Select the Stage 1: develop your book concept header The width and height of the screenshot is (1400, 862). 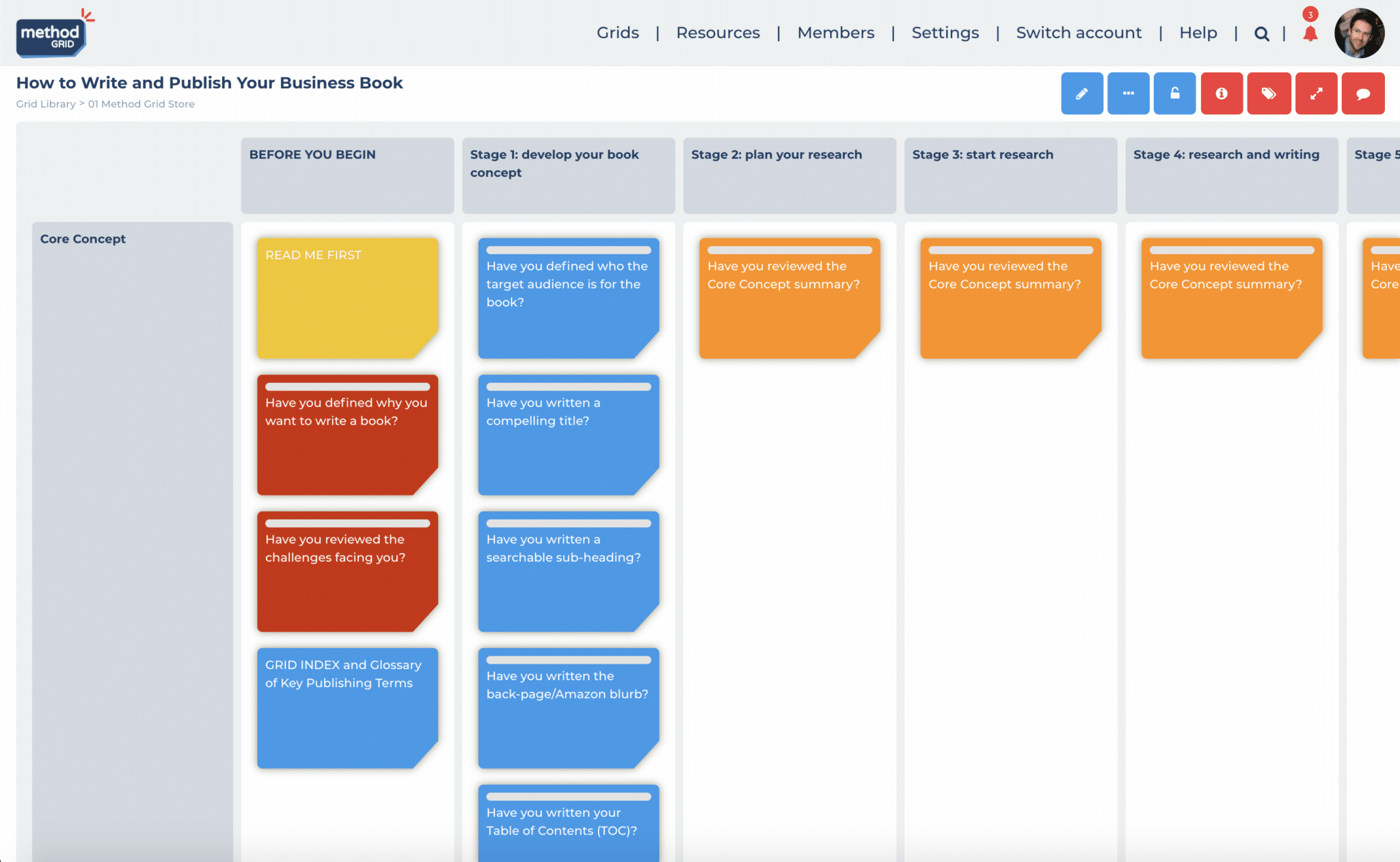tap(568, 176)
